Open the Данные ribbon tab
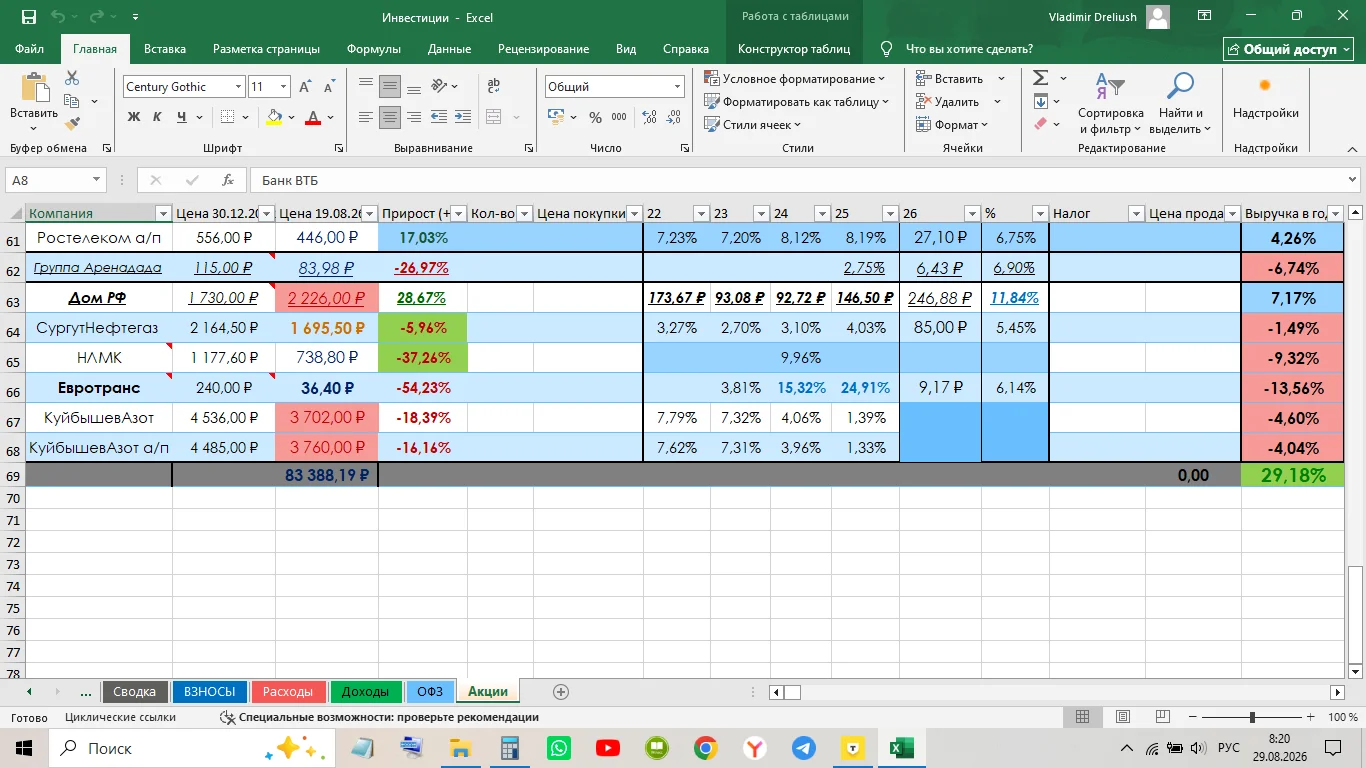This screenshot has width=1366, height=768. (x=449, y=49)
